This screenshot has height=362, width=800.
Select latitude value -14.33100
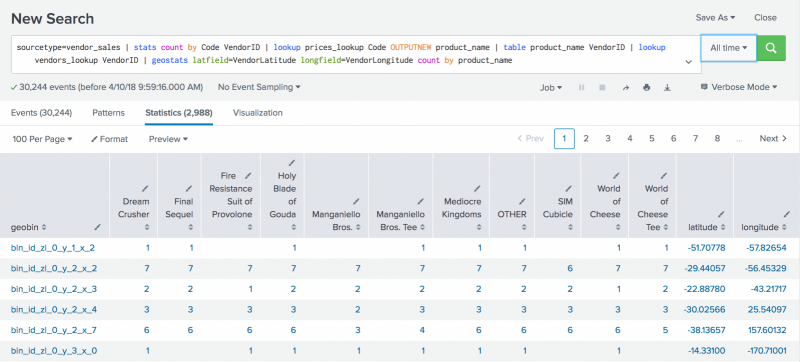[x=707, y=351]
